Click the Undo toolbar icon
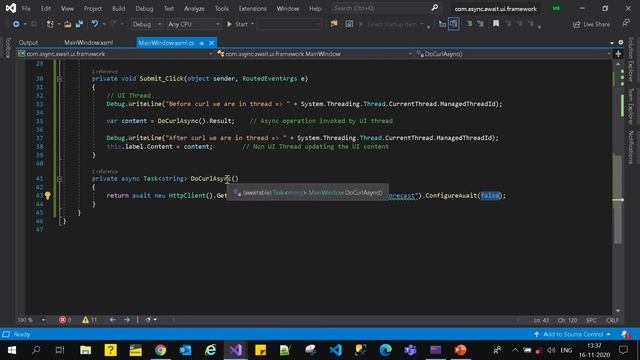Image resolution: width=640 pixels, height=360 pixels. tap(95, 24)
